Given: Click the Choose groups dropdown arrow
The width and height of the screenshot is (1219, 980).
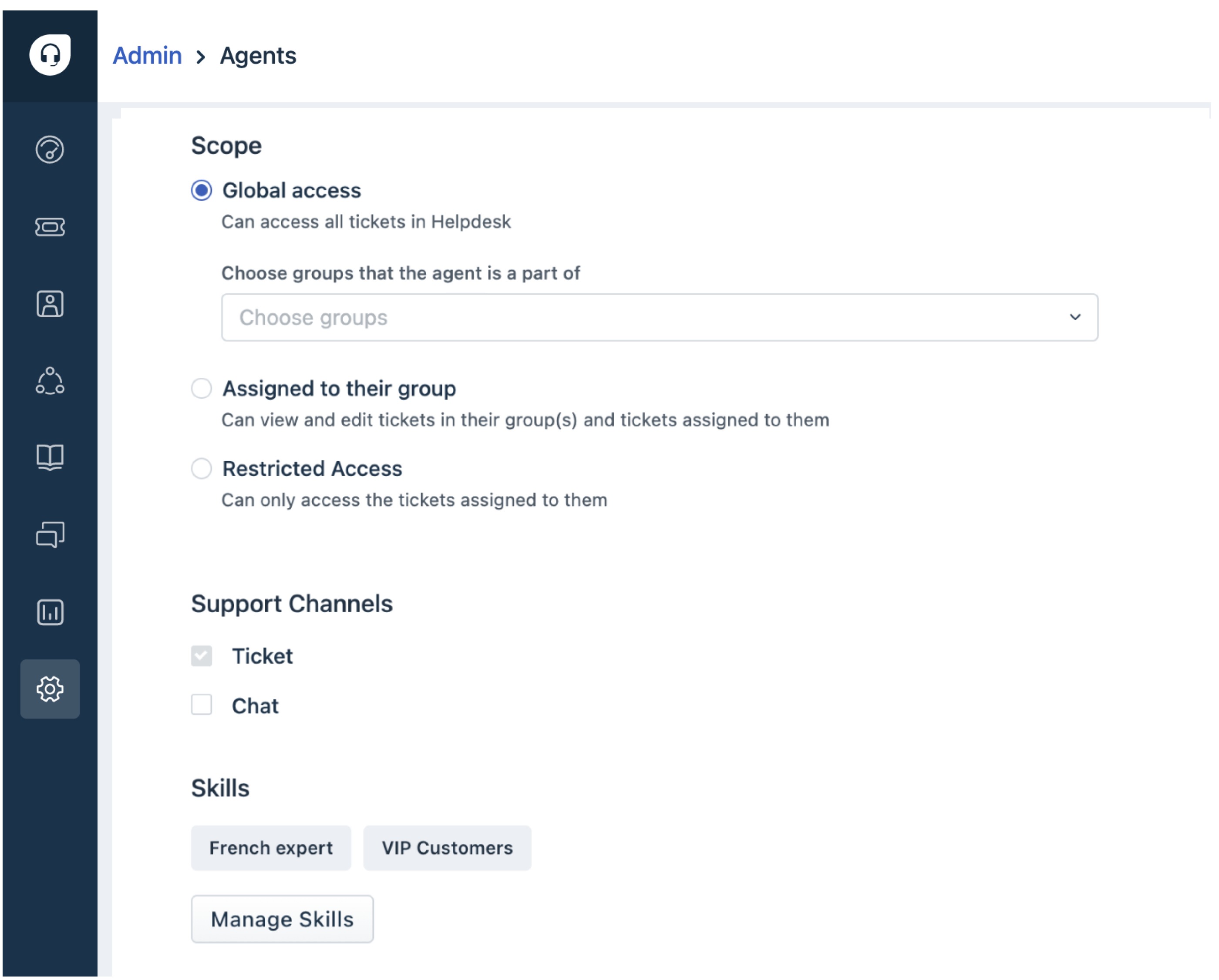Looking at the screenshot, I should 1075,318.
